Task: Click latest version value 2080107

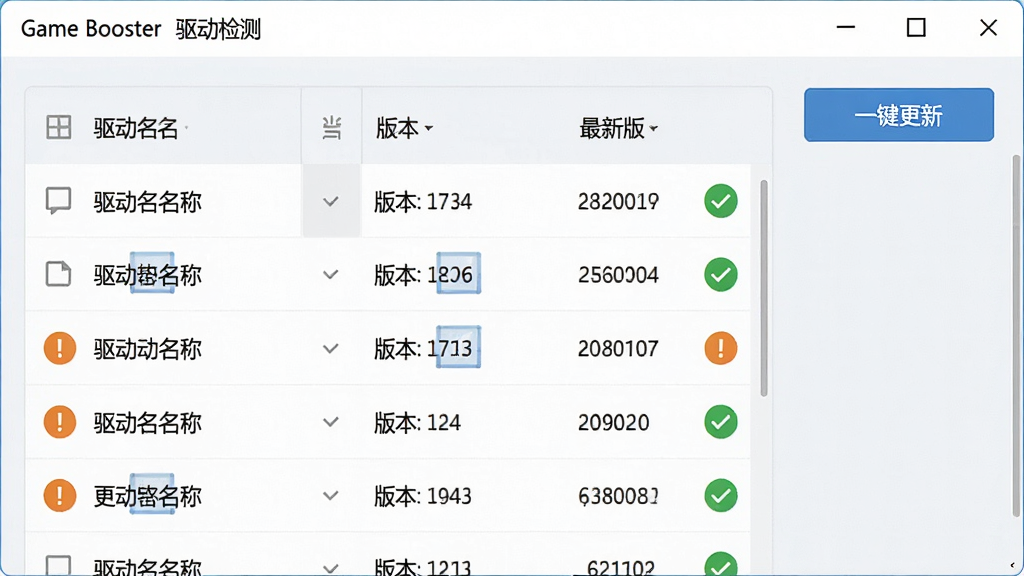Action: coord(618,349)
